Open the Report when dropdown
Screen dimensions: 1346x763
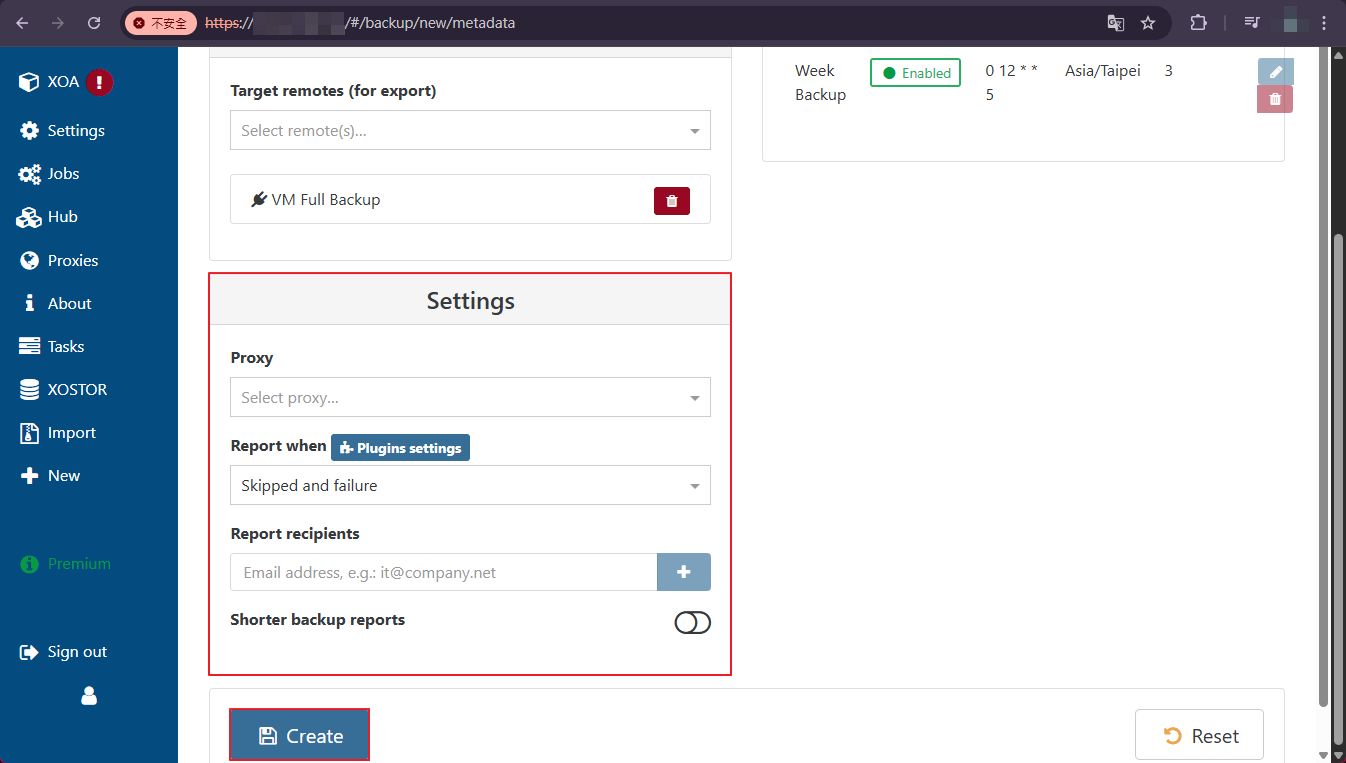pyautogui.click(x=470, y=485)
